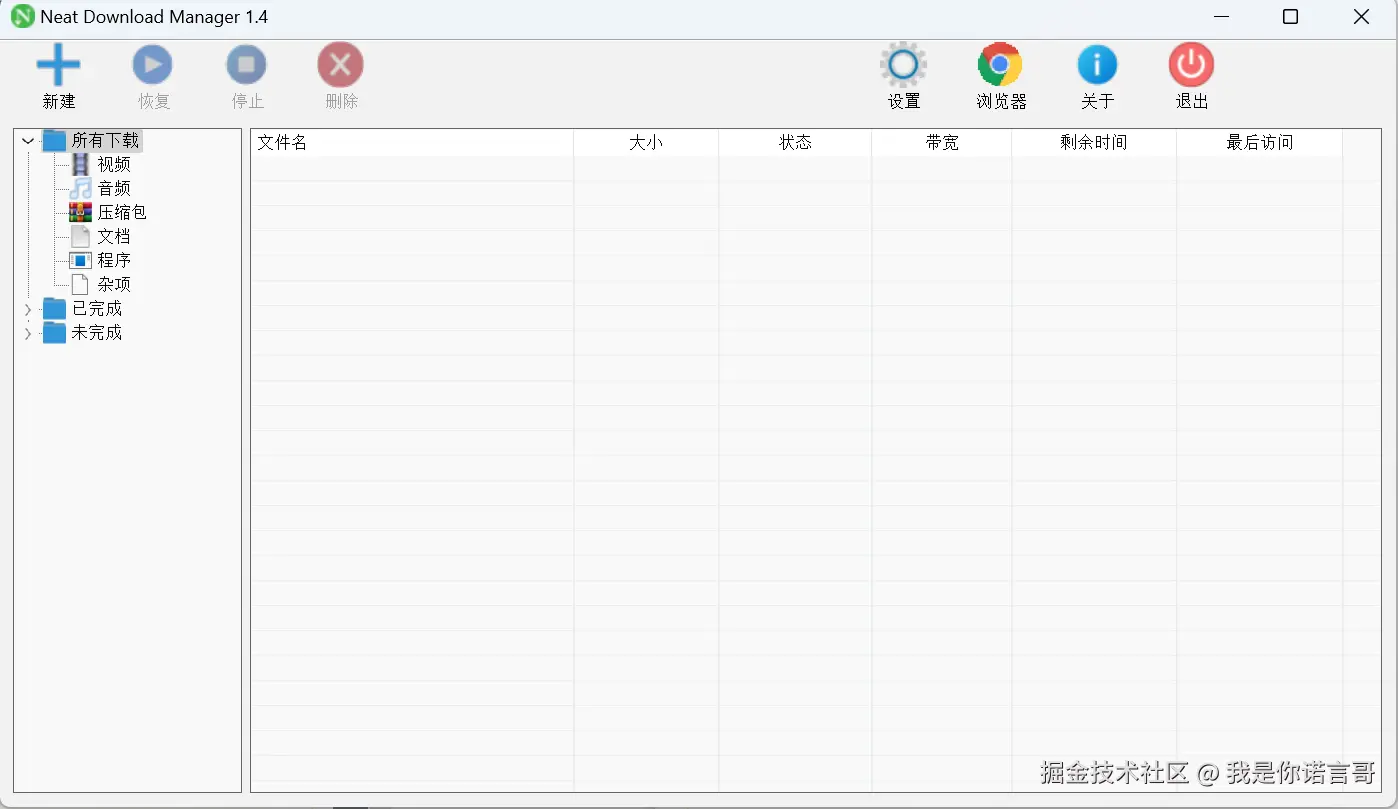Sort by 带宽 column header
This screenshot has width=1398, height=809.
click(x=942, y=142)
